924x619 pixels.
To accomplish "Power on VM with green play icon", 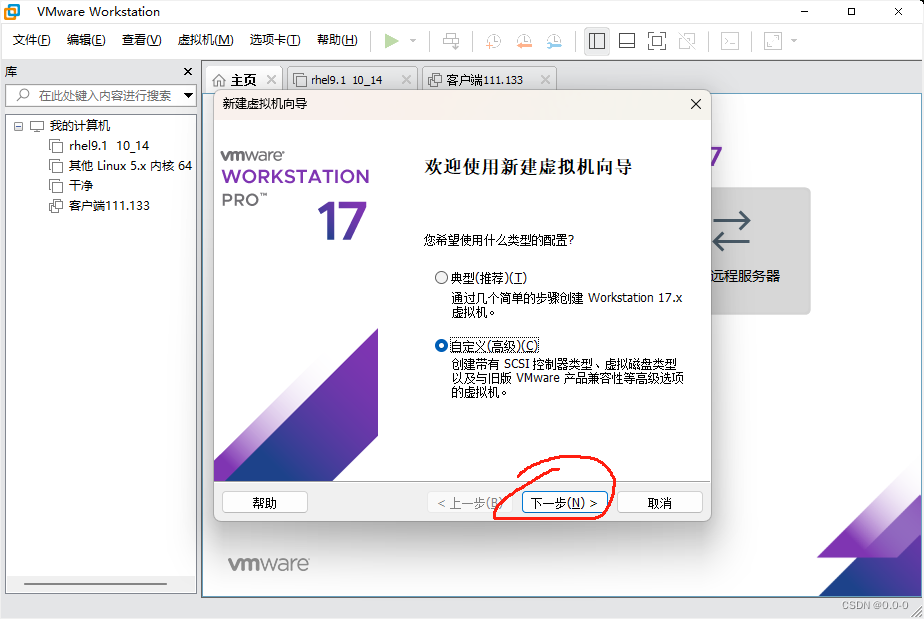I will (x=391, y=41).
